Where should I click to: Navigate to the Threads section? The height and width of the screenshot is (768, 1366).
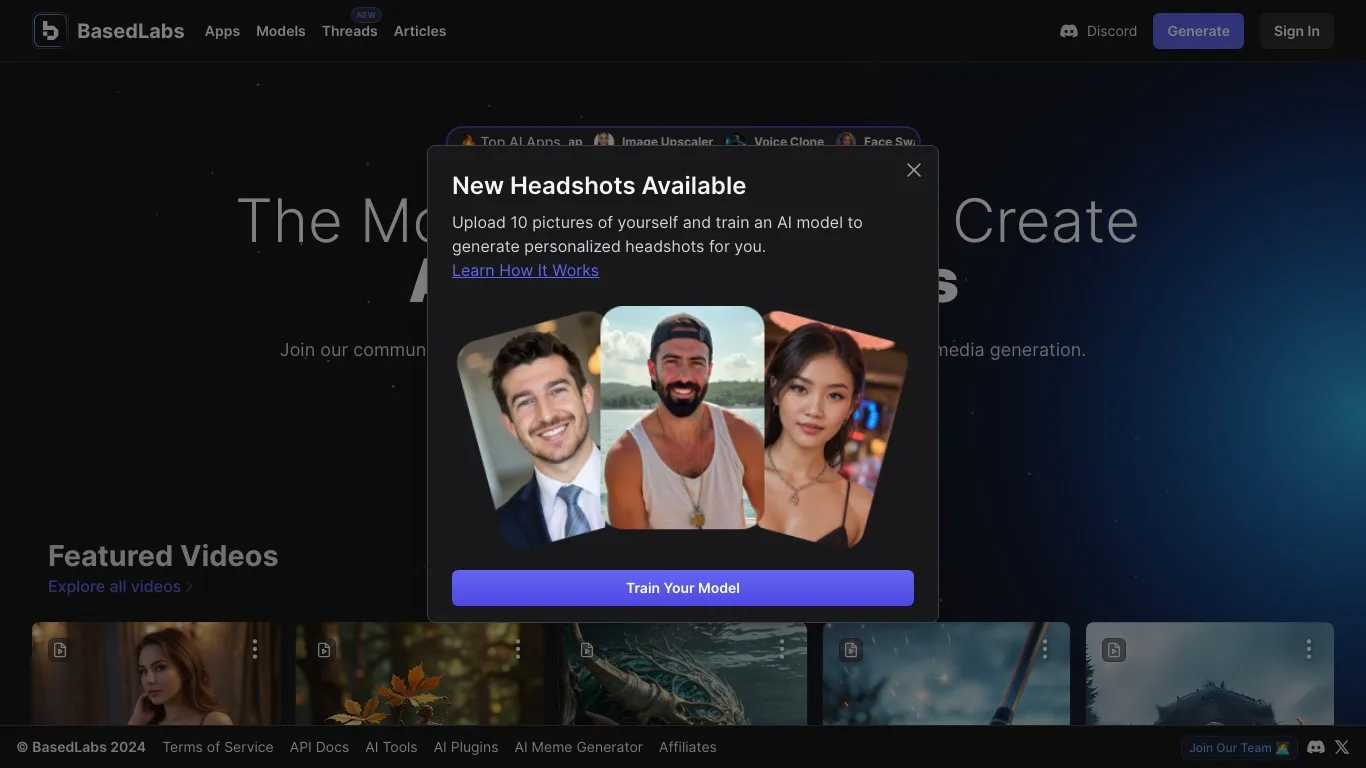[x=349, y=31]
